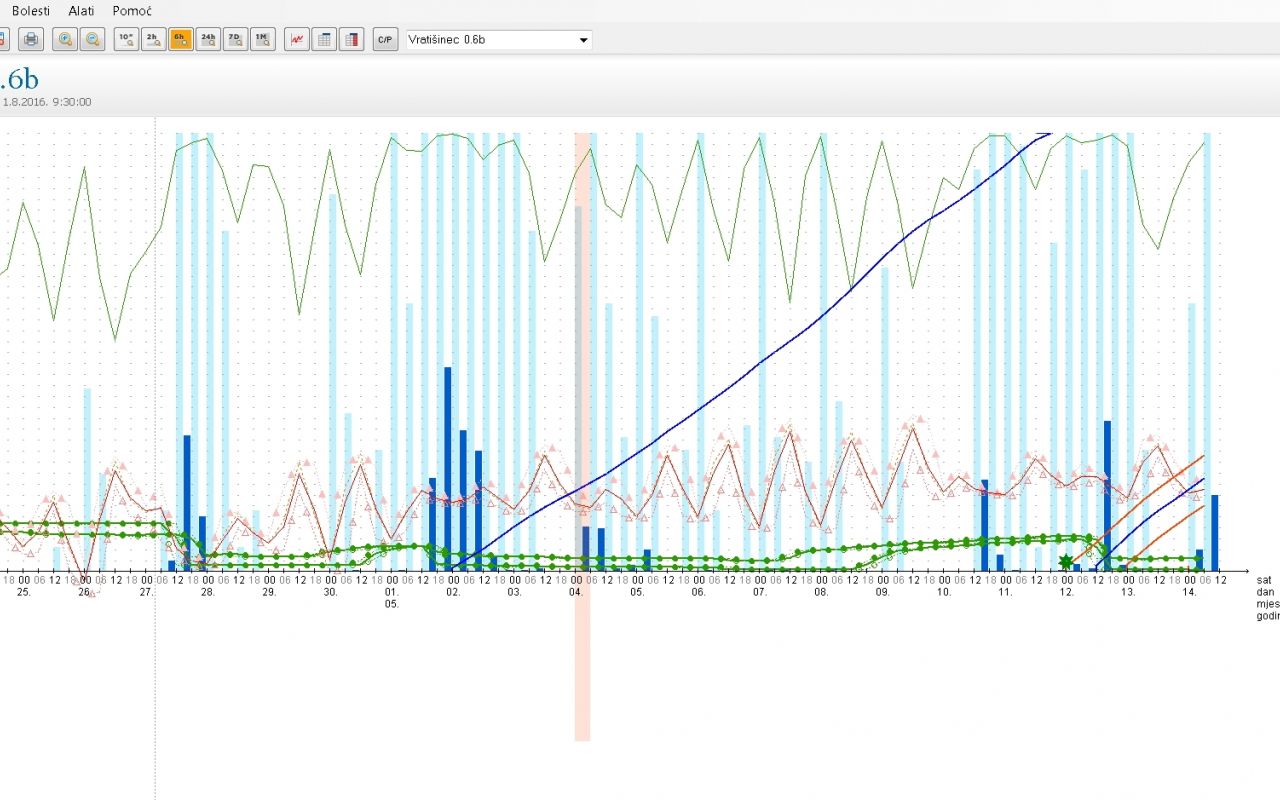Viewport: 1280px width, 800px height.
Task: Switch to the 7D interval view
Action: click(235, 40)
